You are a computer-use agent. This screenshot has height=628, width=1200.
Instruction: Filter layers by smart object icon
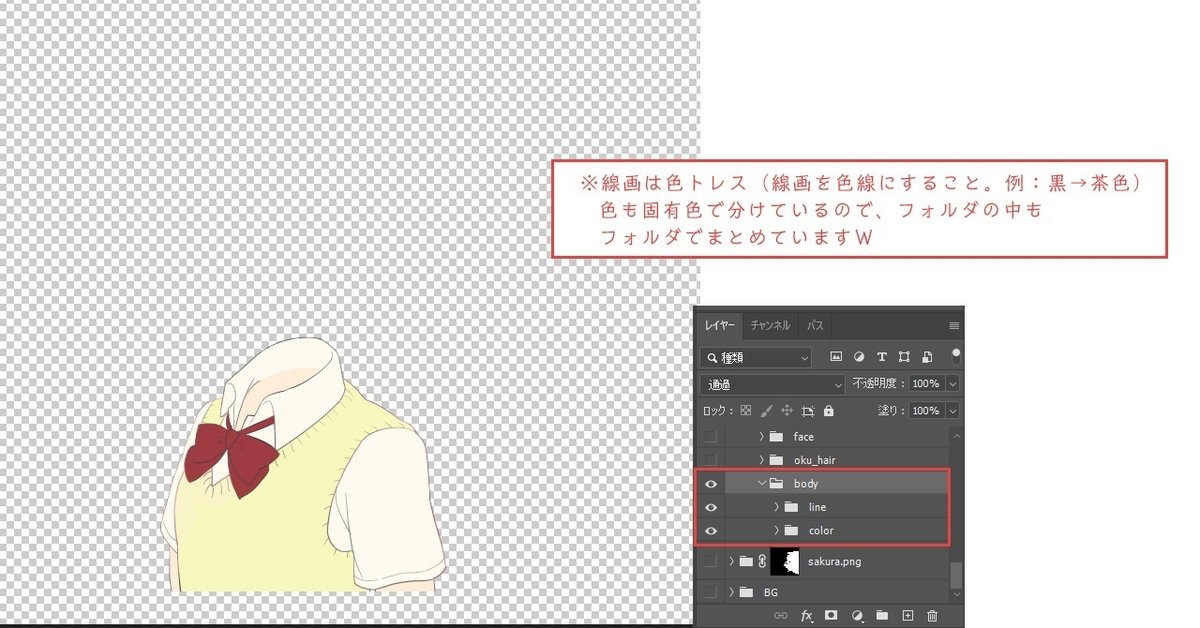(927, 357)
